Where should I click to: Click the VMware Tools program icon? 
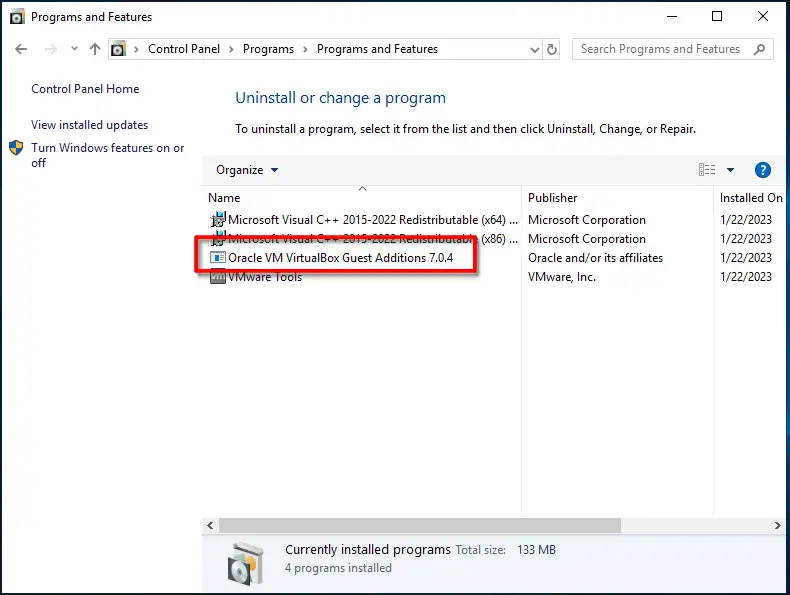(x=218, y=277)
